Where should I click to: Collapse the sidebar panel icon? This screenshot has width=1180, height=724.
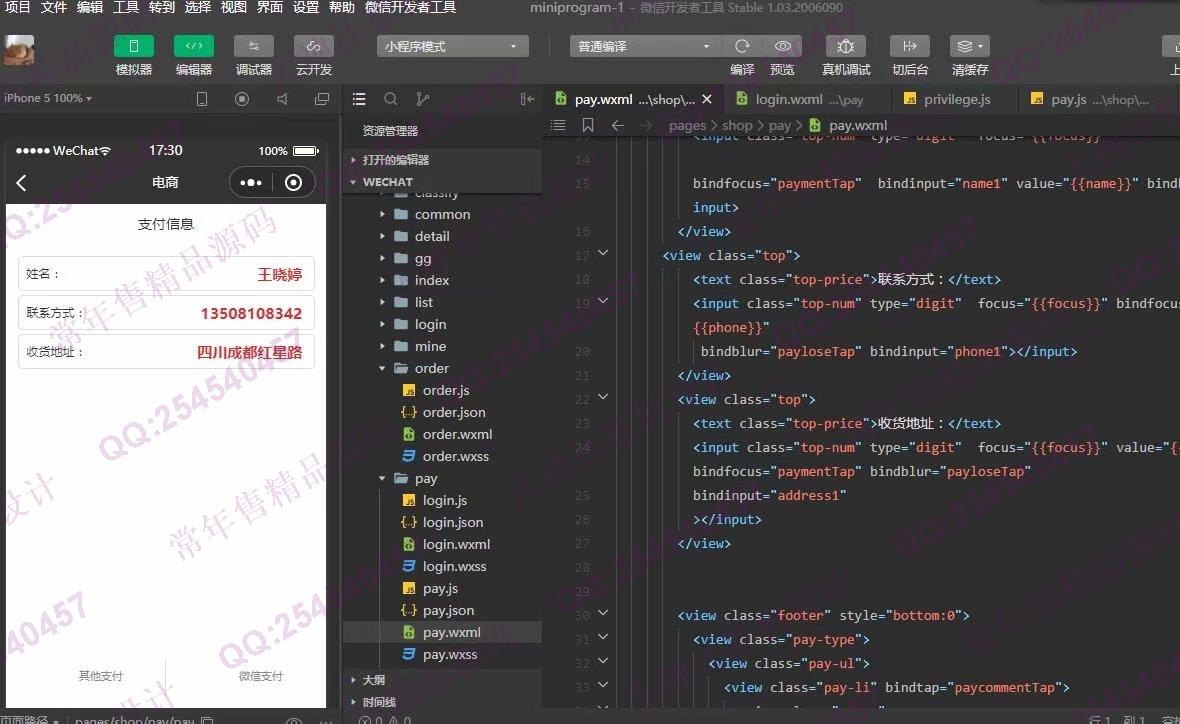[527, 99]
